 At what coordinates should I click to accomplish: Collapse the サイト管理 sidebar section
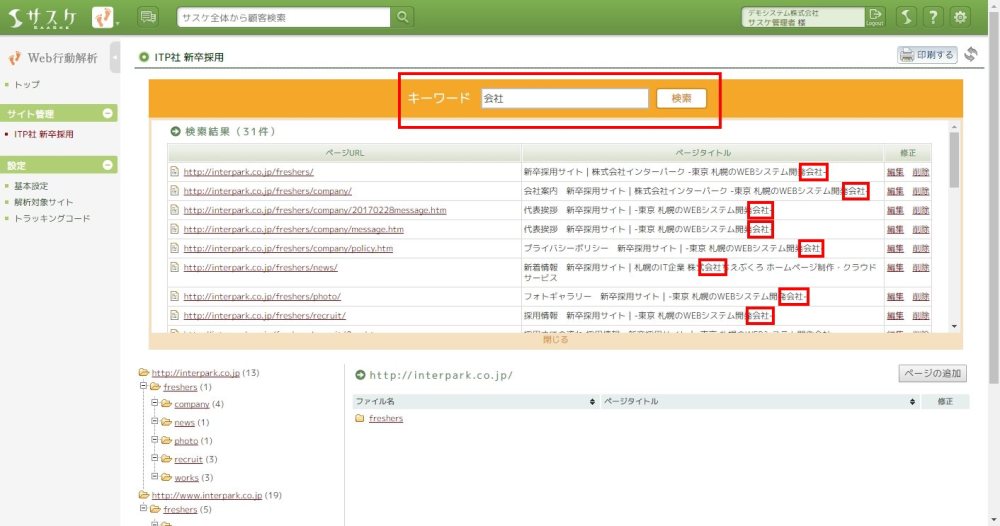coord(108,114)
